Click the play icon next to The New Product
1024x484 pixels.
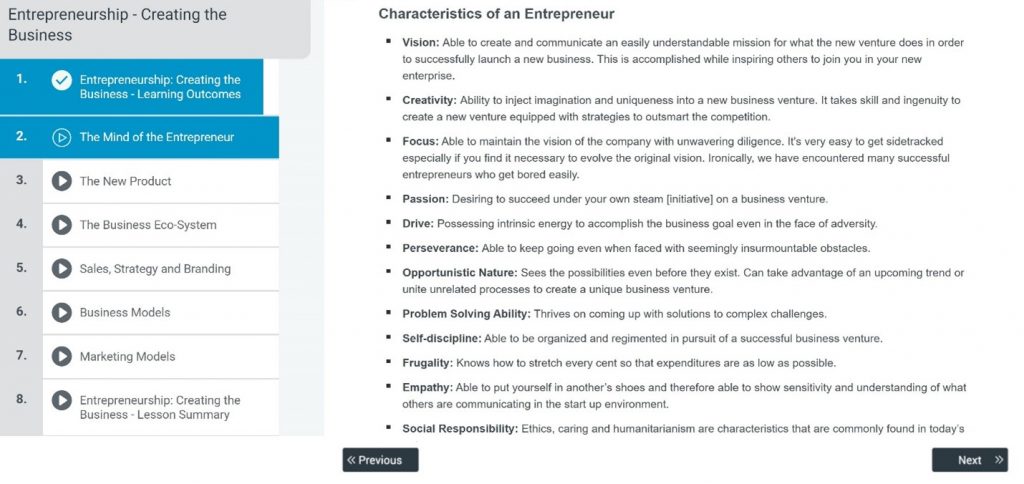[x=62, y=181]
